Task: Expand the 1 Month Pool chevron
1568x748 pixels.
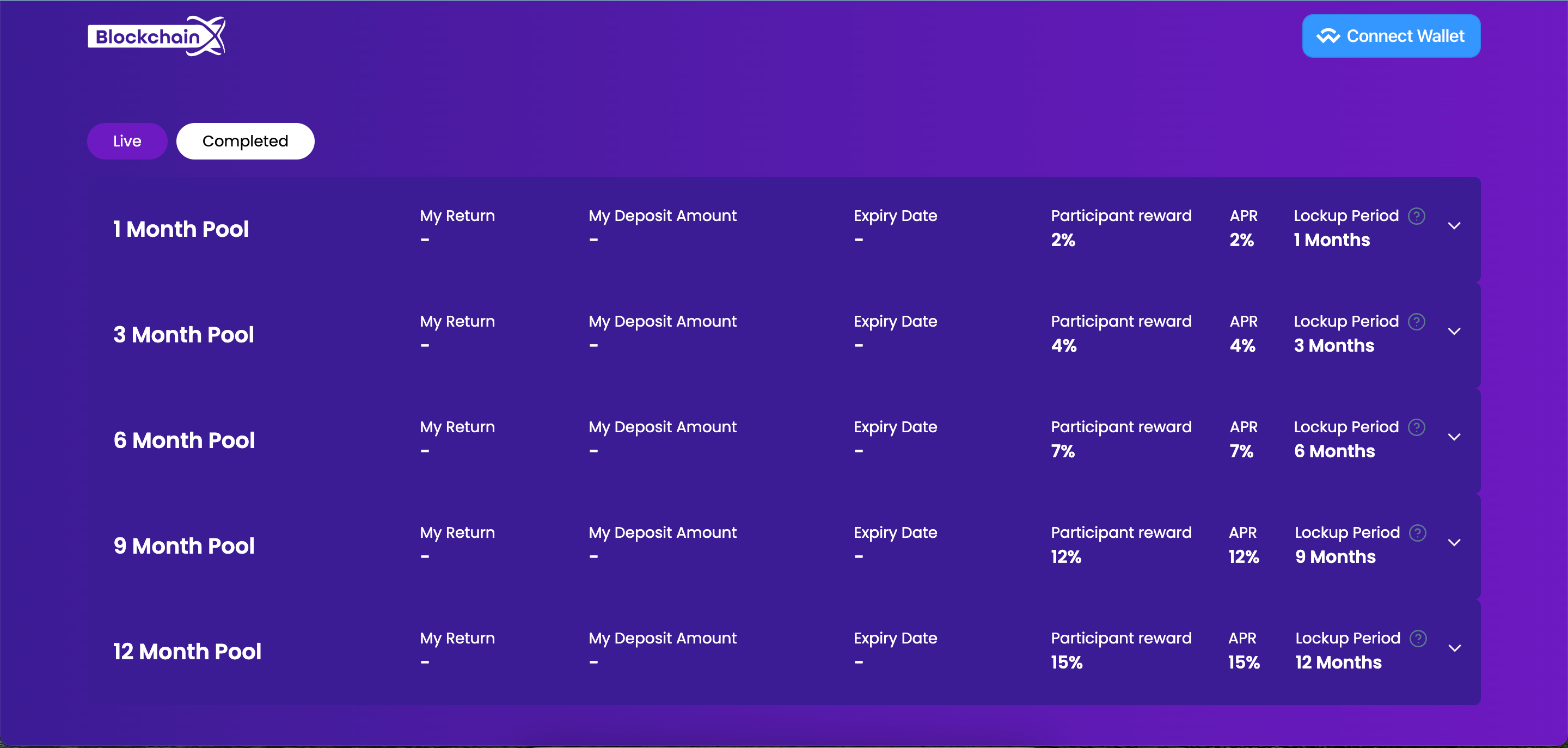Action: tap(1454, 226)
